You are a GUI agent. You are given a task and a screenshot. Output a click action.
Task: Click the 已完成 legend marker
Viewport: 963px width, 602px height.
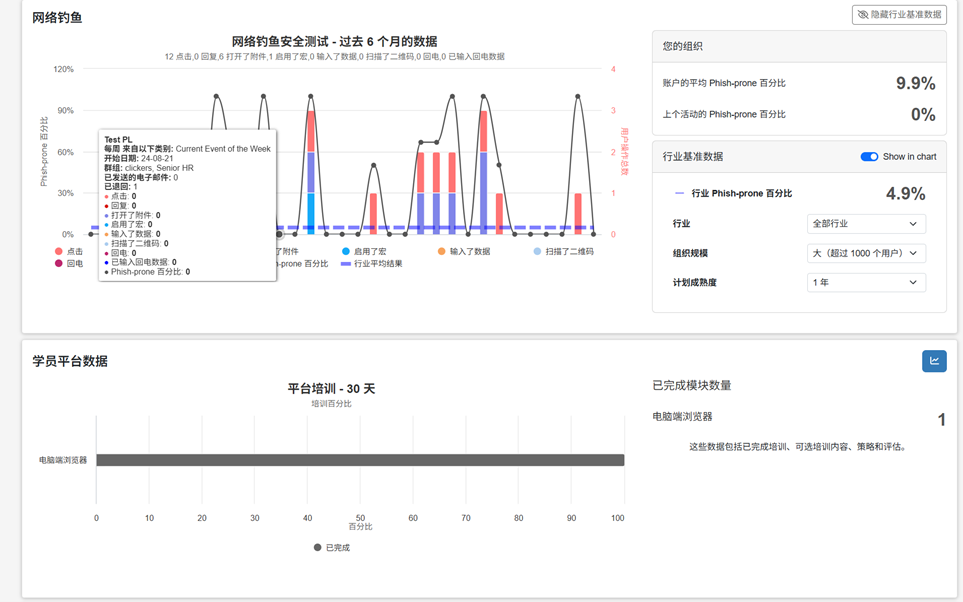pos(318,548)
